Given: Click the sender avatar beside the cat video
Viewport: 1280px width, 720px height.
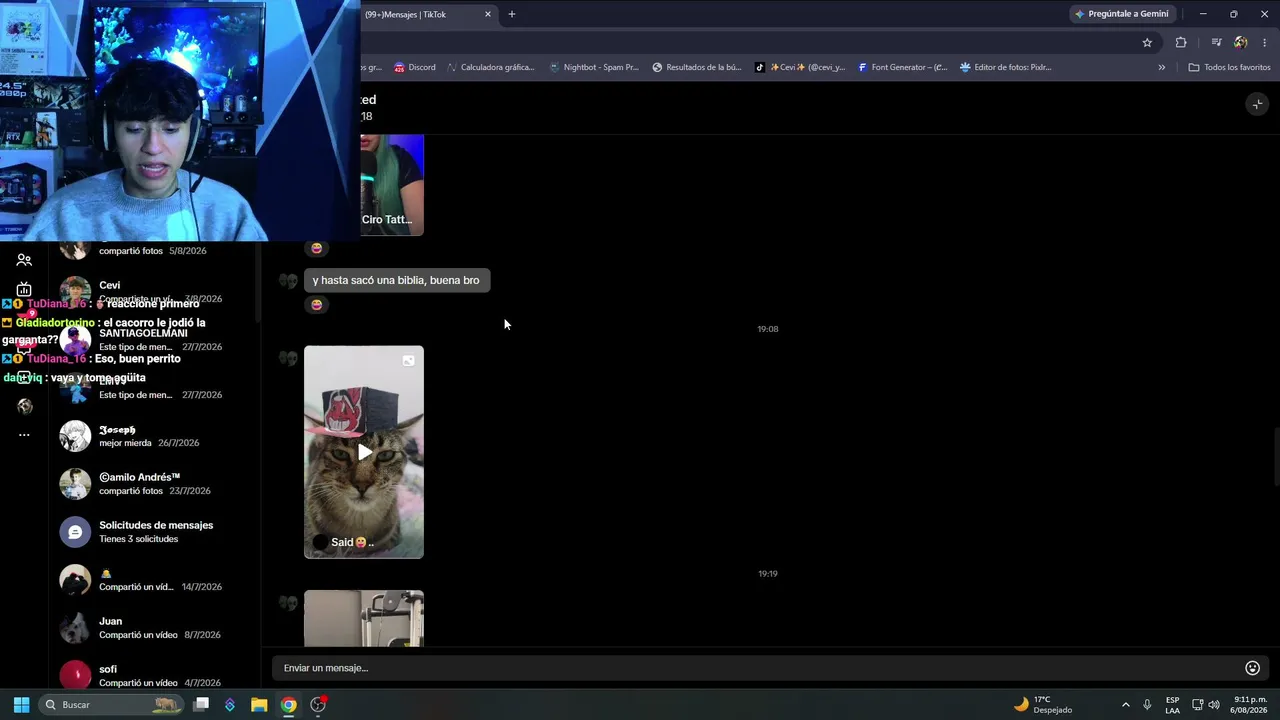Looking at the screenshot, I should click(288, 358).
